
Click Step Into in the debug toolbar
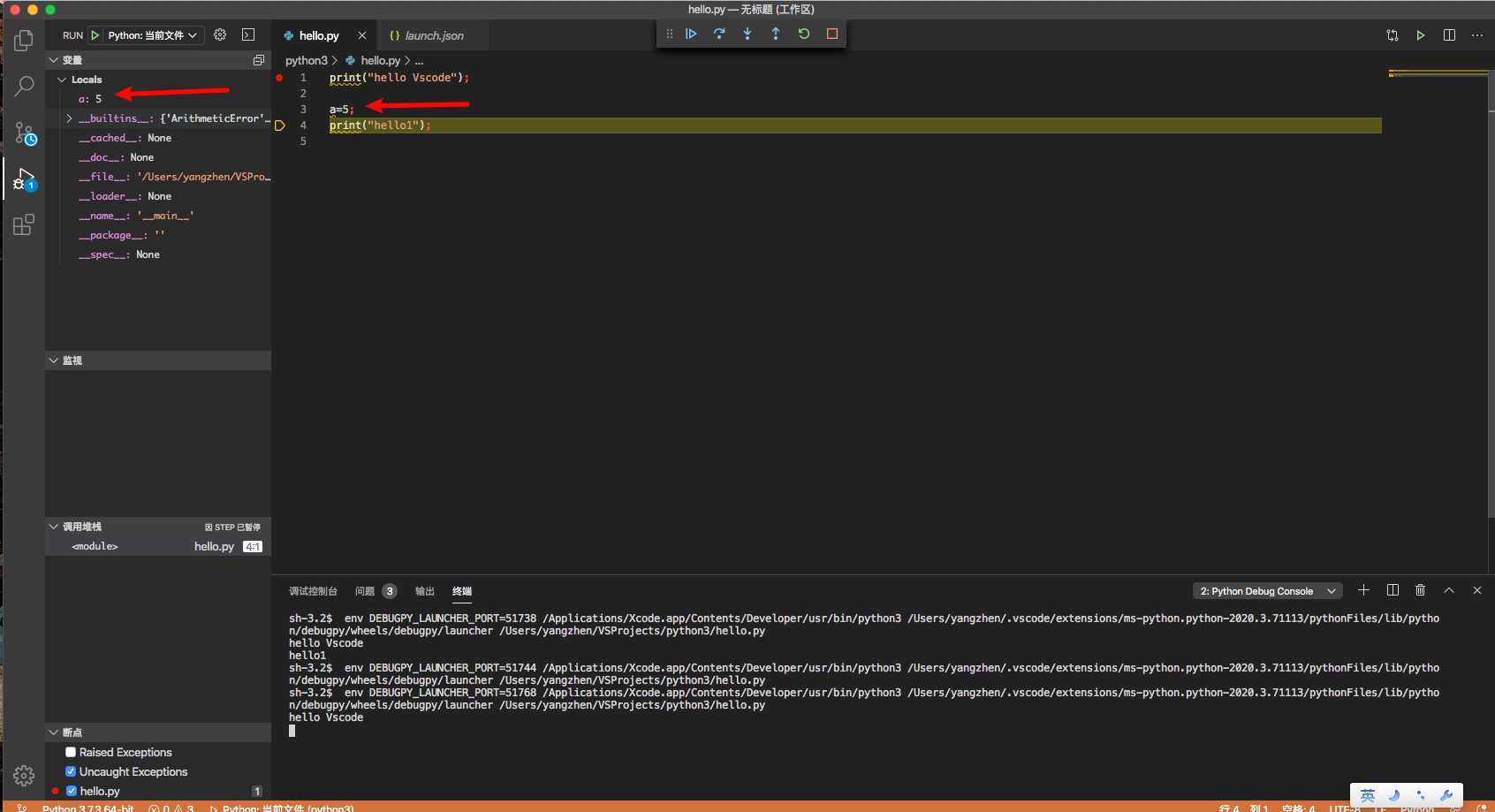coord(747,34)
